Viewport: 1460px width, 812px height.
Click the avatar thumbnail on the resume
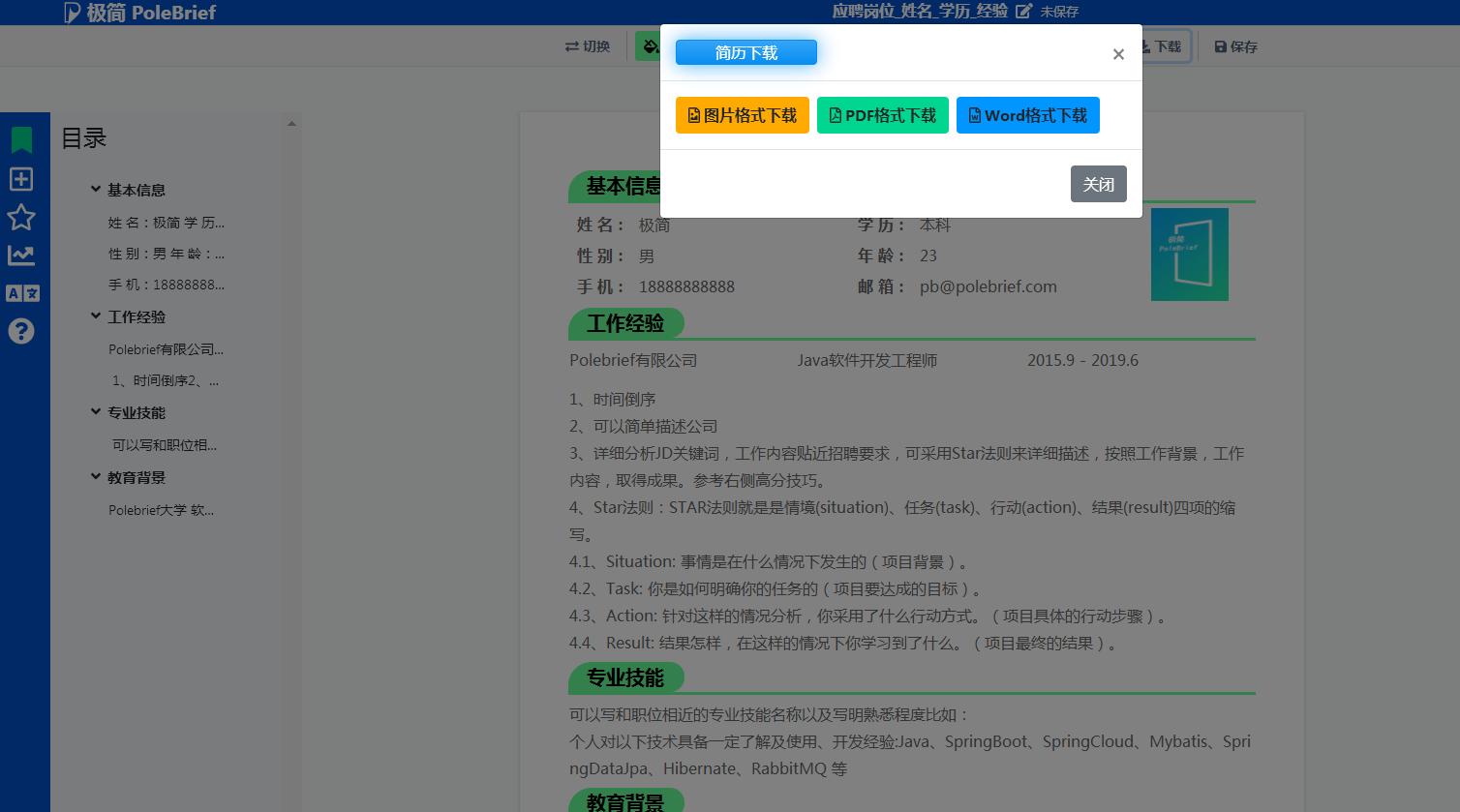point(1189,255)
